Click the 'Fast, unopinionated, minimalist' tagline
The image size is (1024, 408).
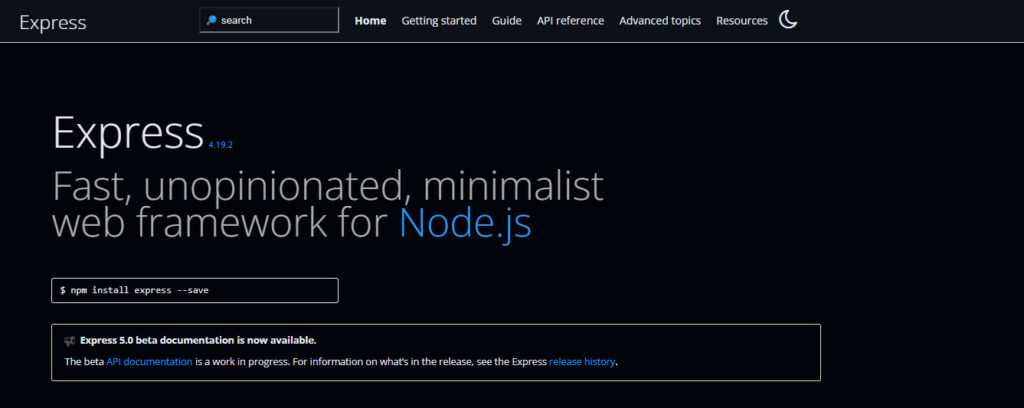click(328, 186)
